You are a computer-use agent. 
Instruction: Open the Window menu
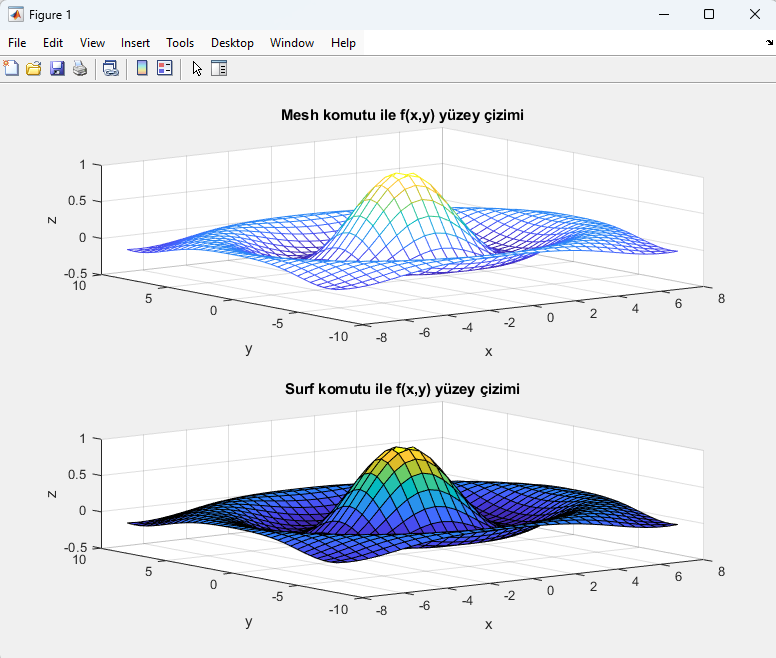click(x=292, y=43)
